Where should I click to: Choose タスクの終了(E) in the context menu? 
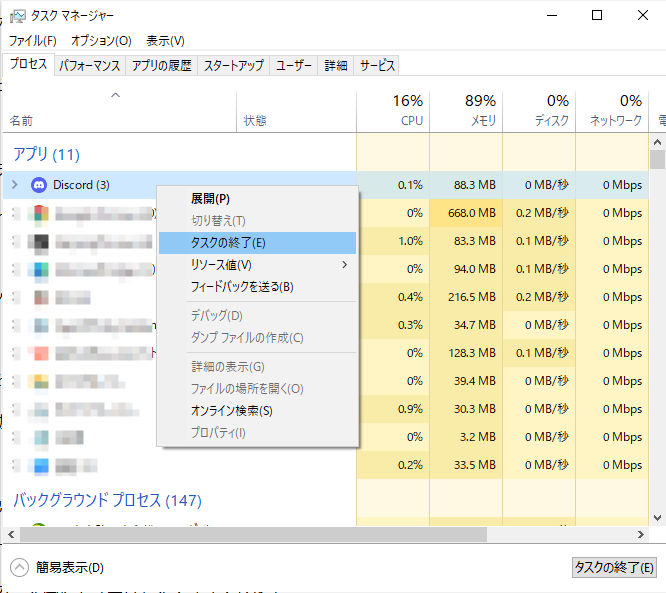(x=257, y=243)
